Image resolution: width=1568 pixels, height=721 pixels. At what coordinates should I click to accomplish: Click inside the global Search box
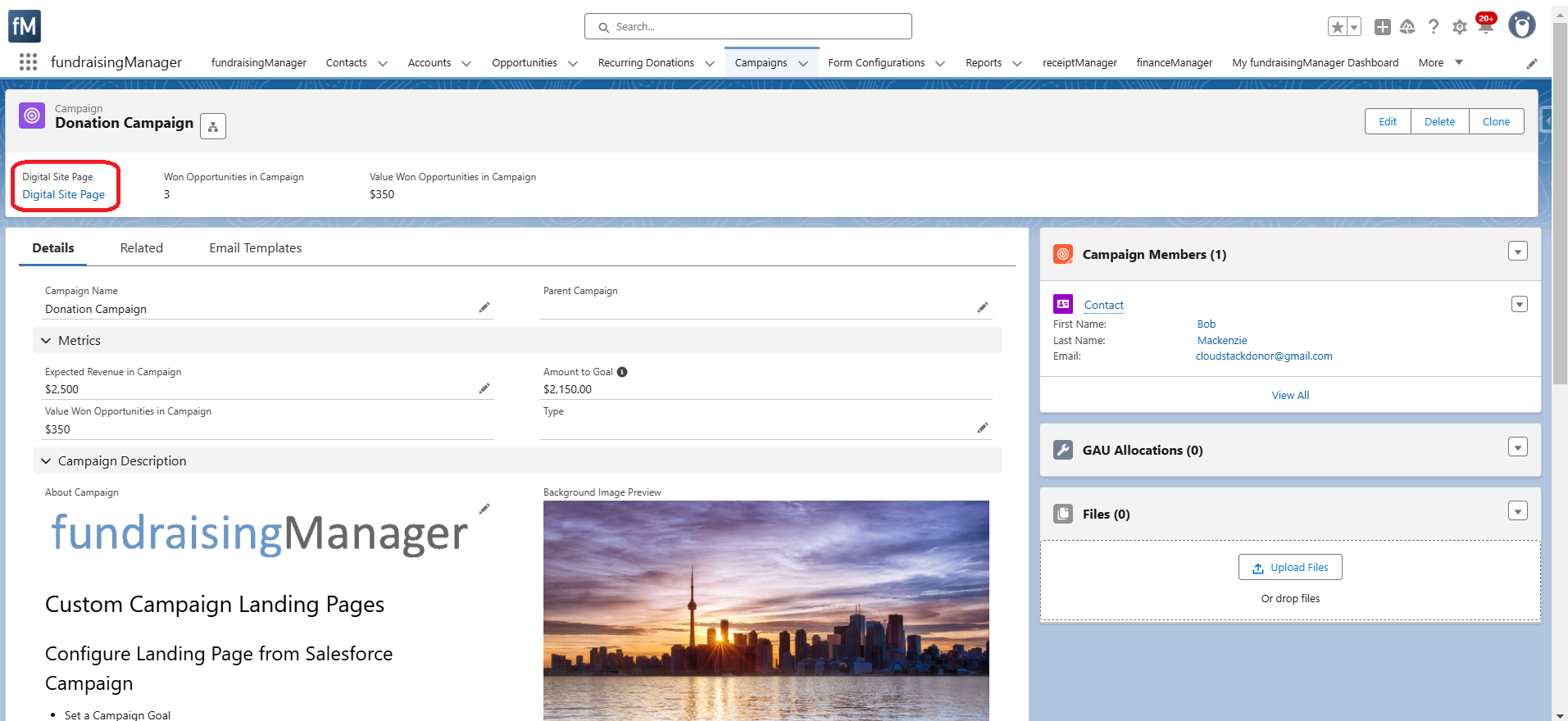tap(748, 26)
